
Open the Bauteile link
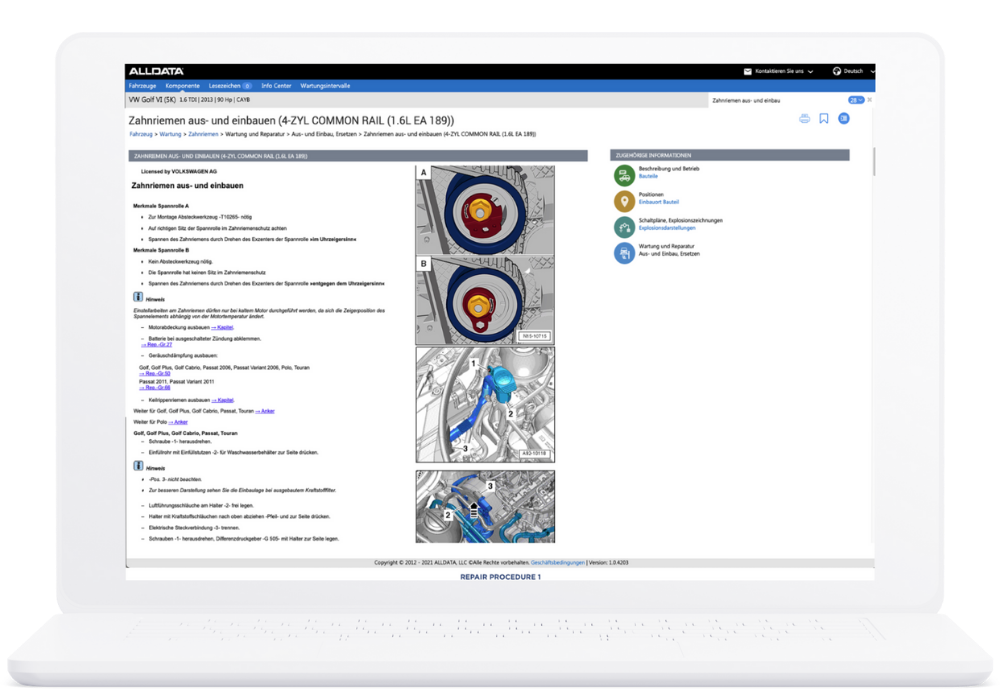click(648, 176)
